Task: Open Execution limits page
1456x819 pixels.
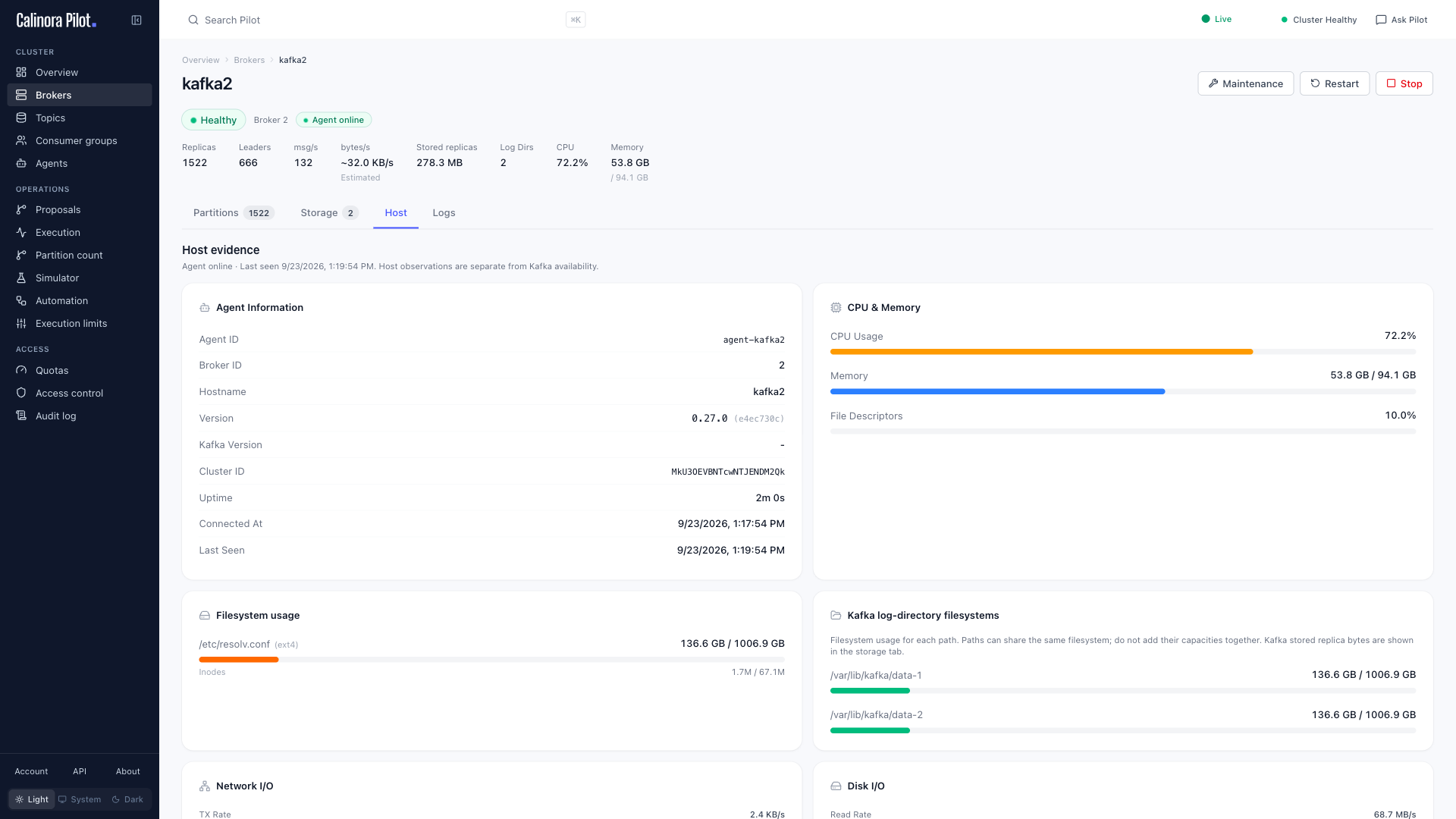Action: pos(80,323)
